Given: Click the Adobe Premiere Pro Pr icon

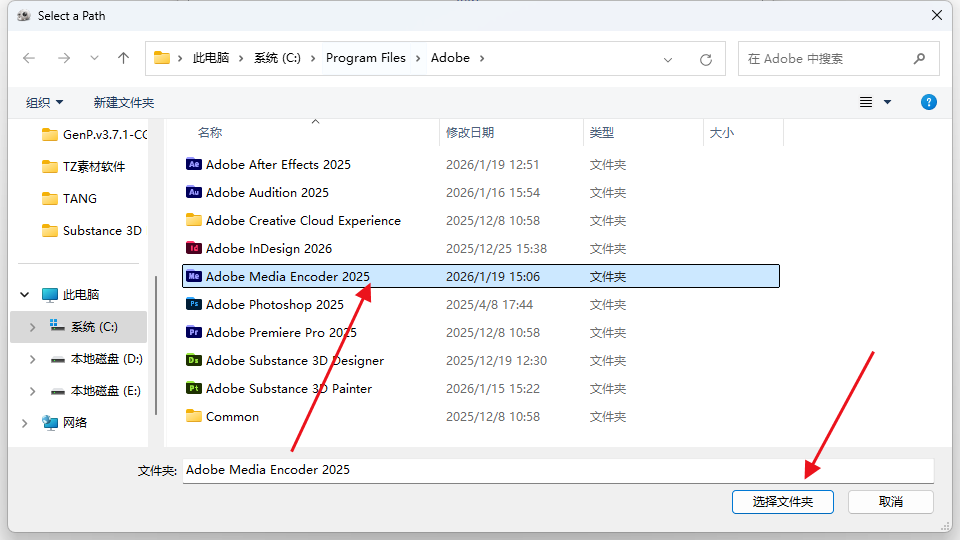Looking at the screenshot, I should (193, 332).
